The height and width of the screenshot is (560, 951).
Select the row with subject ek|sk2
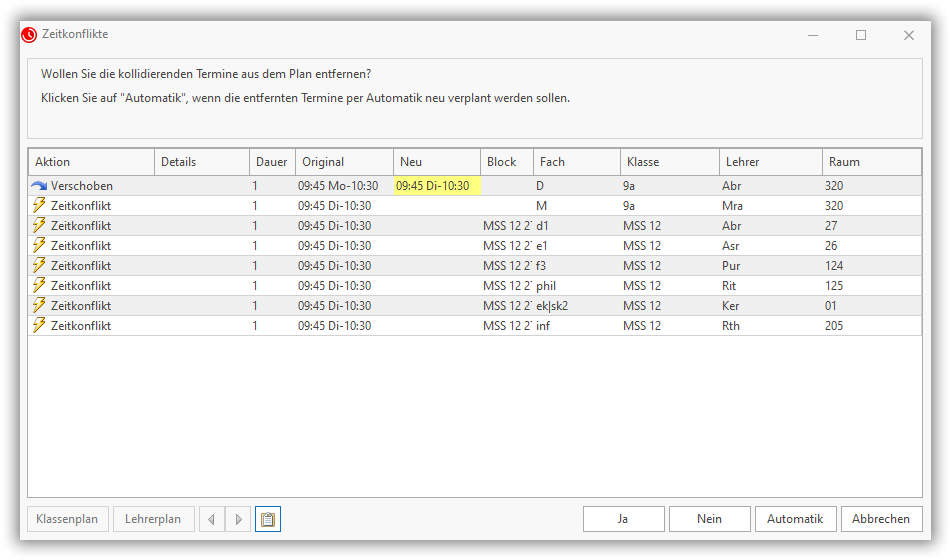[552, 306]
